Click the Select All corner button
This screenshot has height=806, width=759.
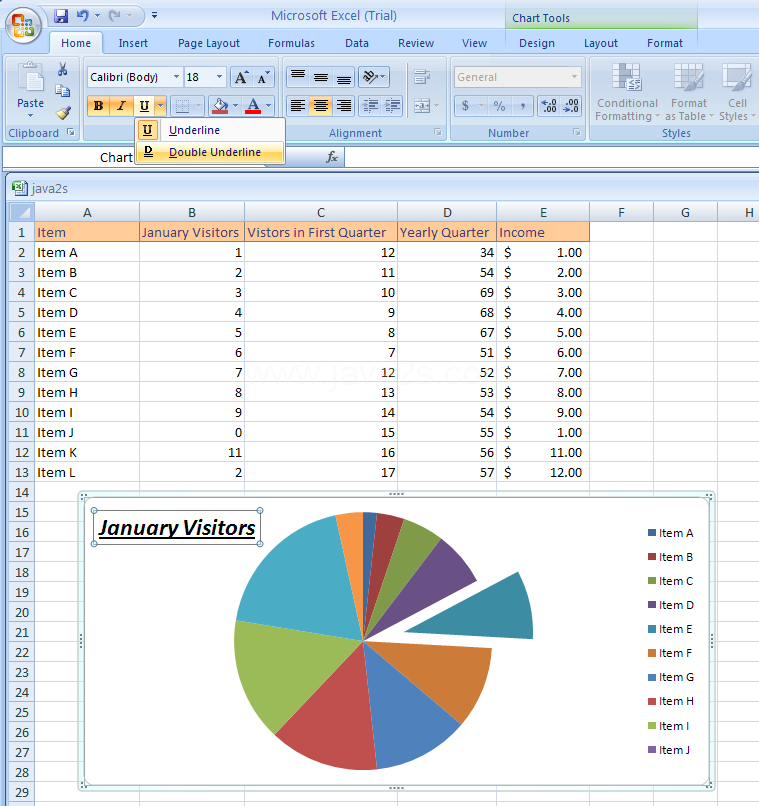[22, 212]
